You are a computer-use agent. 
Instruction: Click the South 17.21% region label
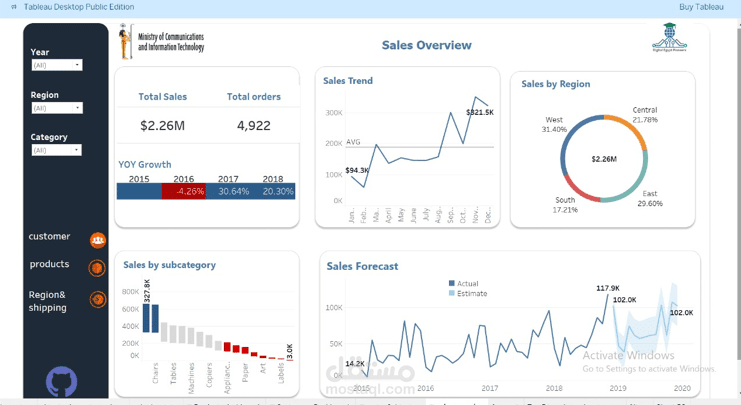(x=565, y=205)
